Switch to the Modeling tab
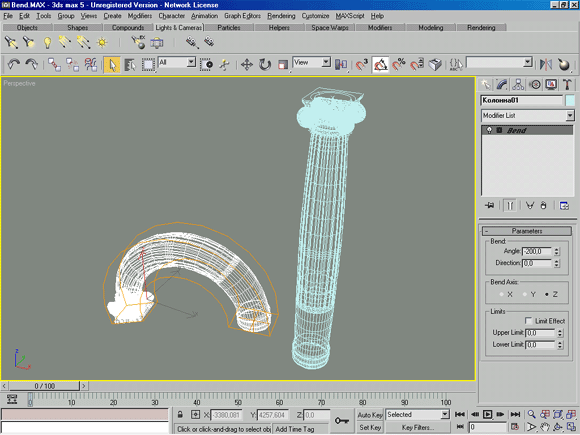The image size is (580, 435). (x=431, y=27)
